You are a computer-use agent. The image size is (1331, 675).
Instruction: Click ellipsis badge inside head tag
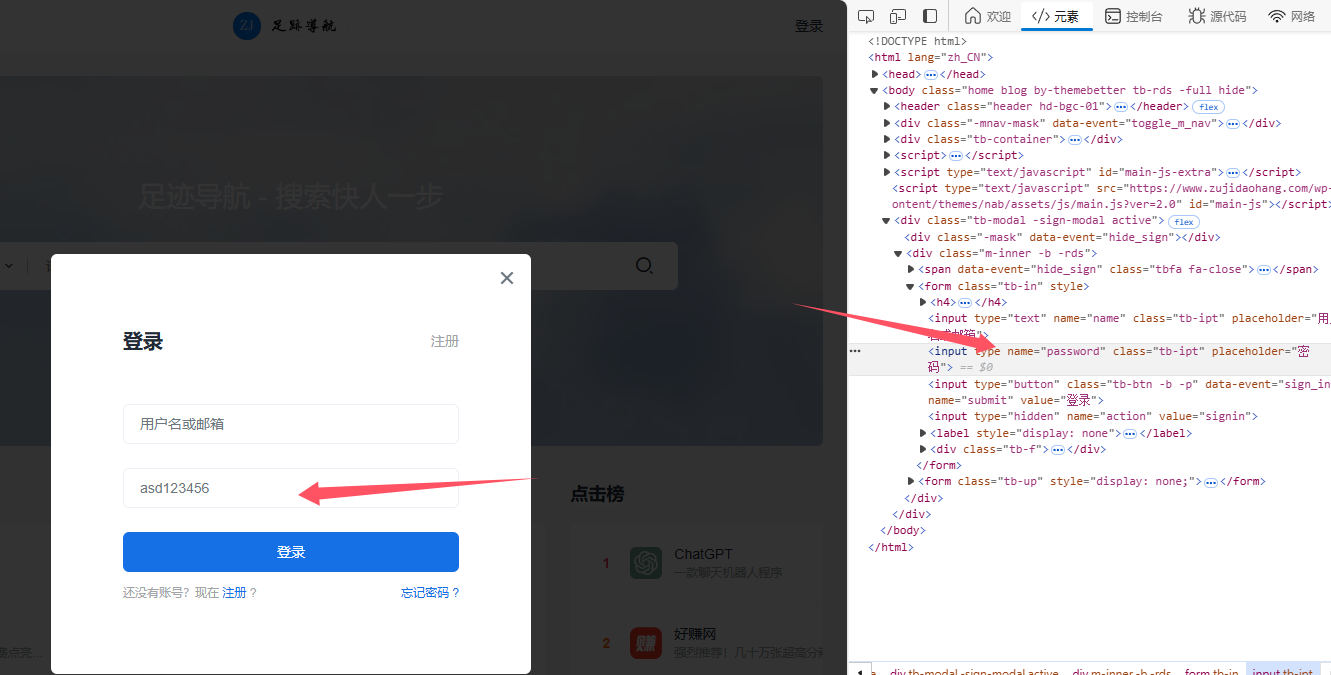pos(930,75)
